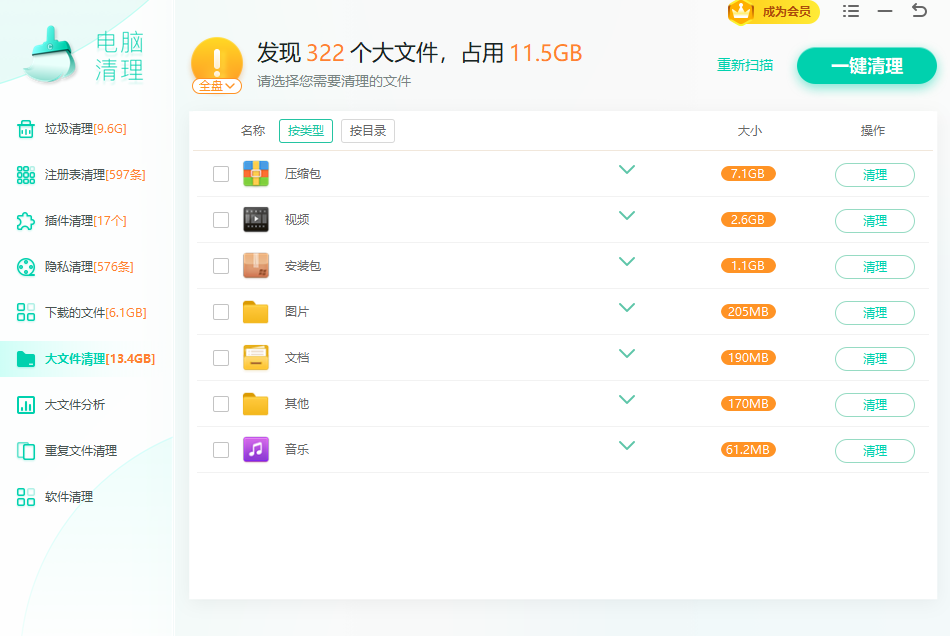Viewport: 950px width, 636px height.
Task: Switch to 按类型 view tab
Action: coord(306,131)
